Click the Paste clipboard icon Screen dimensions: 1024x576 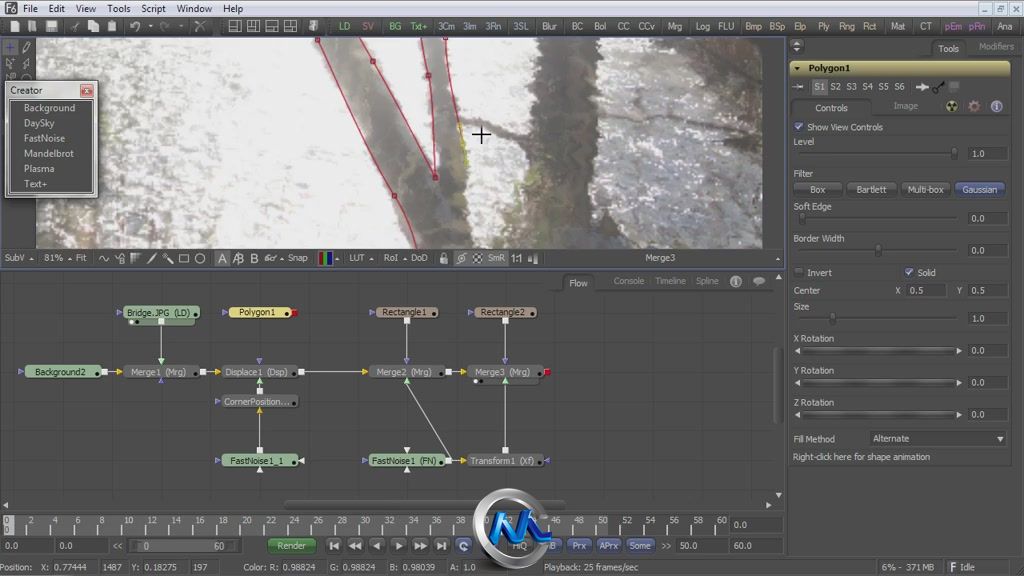112,26
